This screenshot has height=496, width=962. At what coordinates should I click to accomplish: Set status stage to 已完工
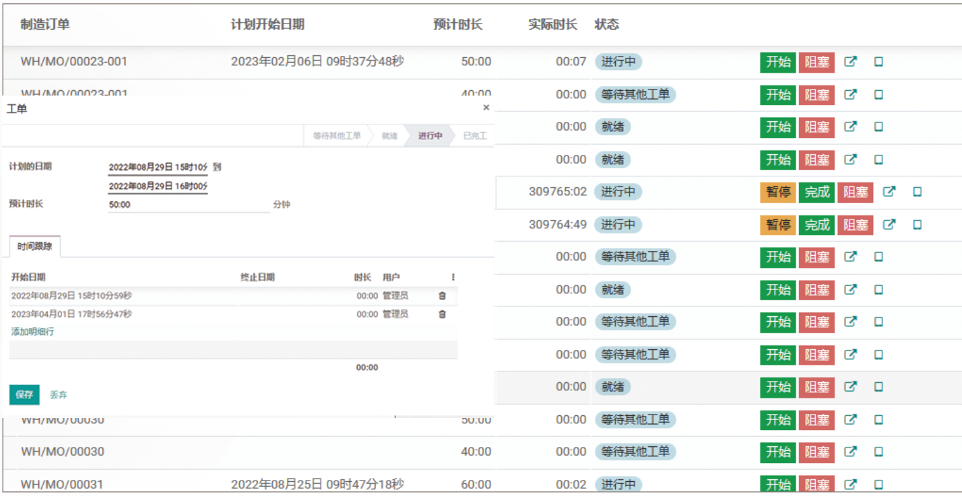point(474,136)
